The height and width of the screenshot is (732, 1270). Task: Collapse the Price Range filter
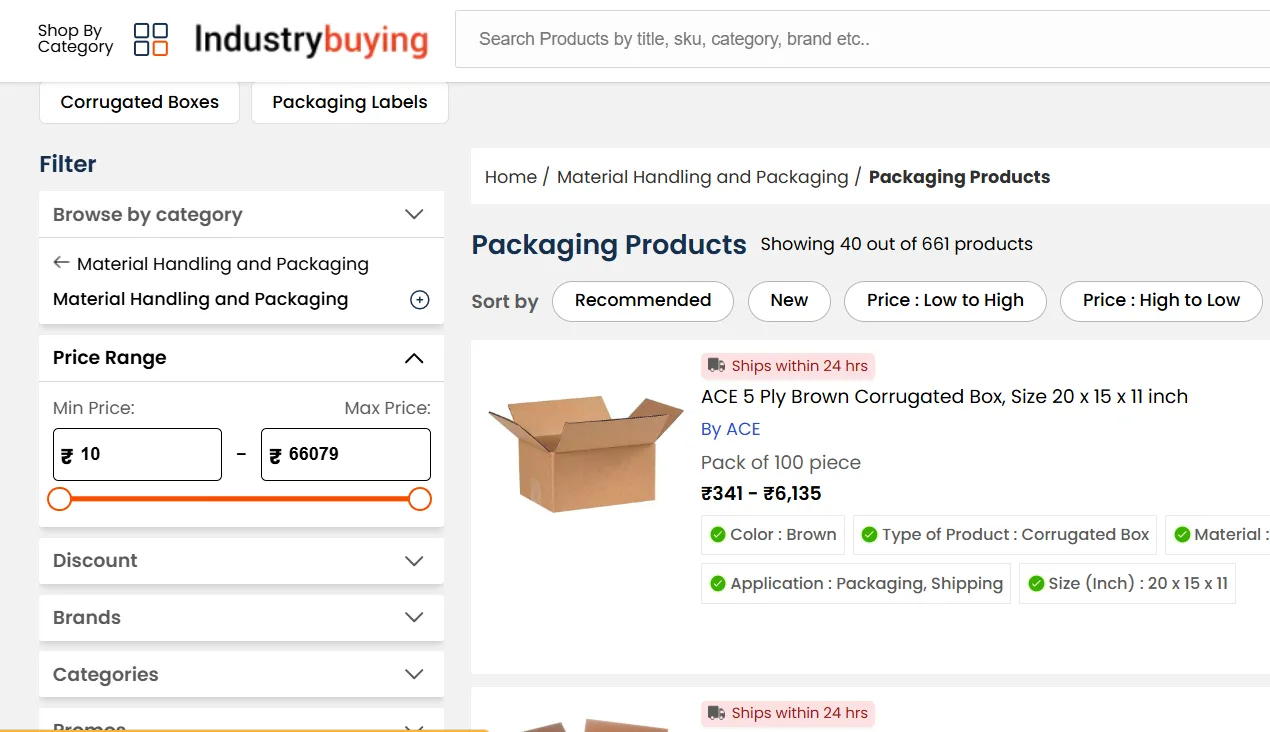coord(414,358)
